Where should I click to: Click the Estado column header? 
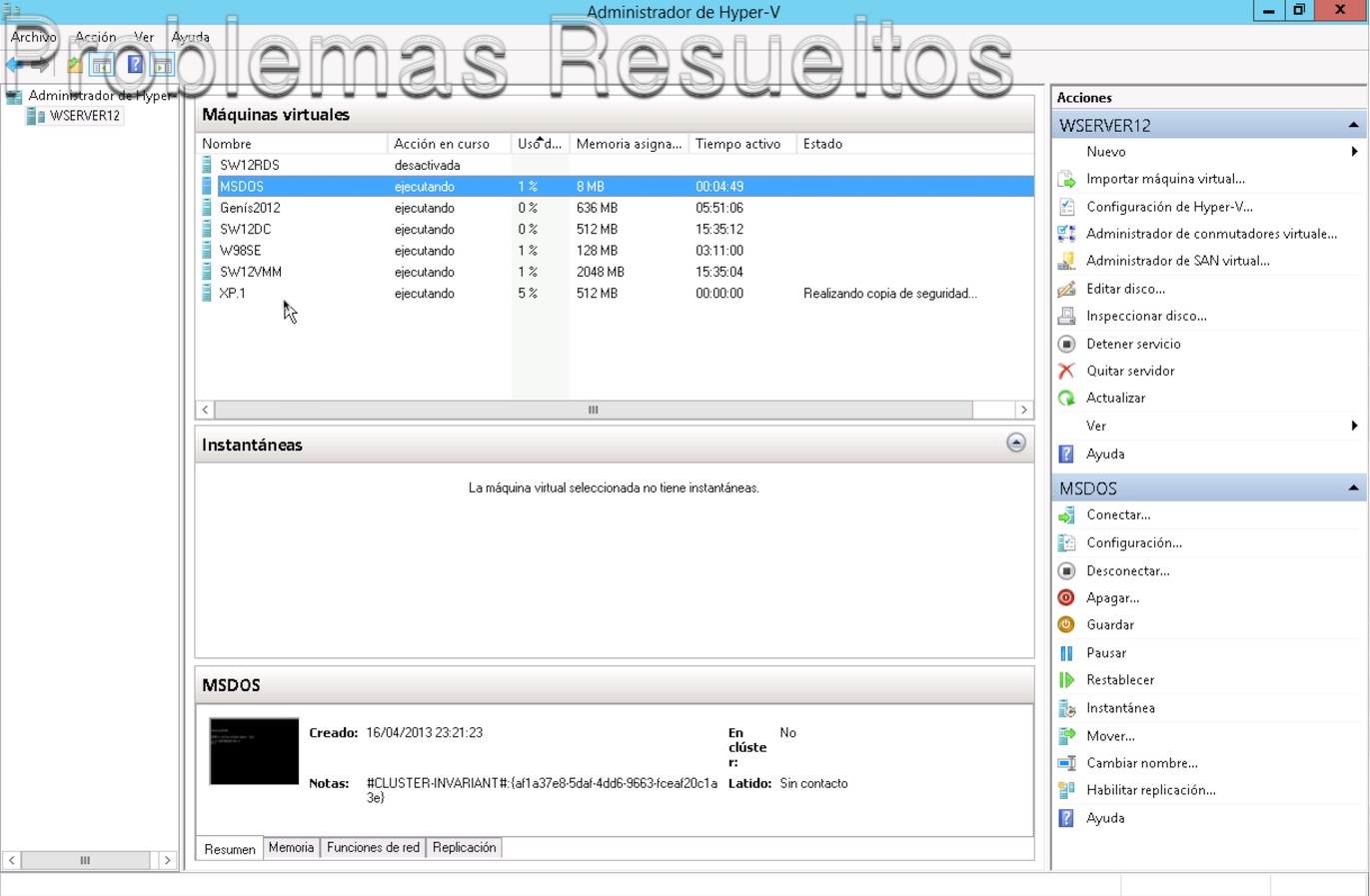[x=914, y=144]
